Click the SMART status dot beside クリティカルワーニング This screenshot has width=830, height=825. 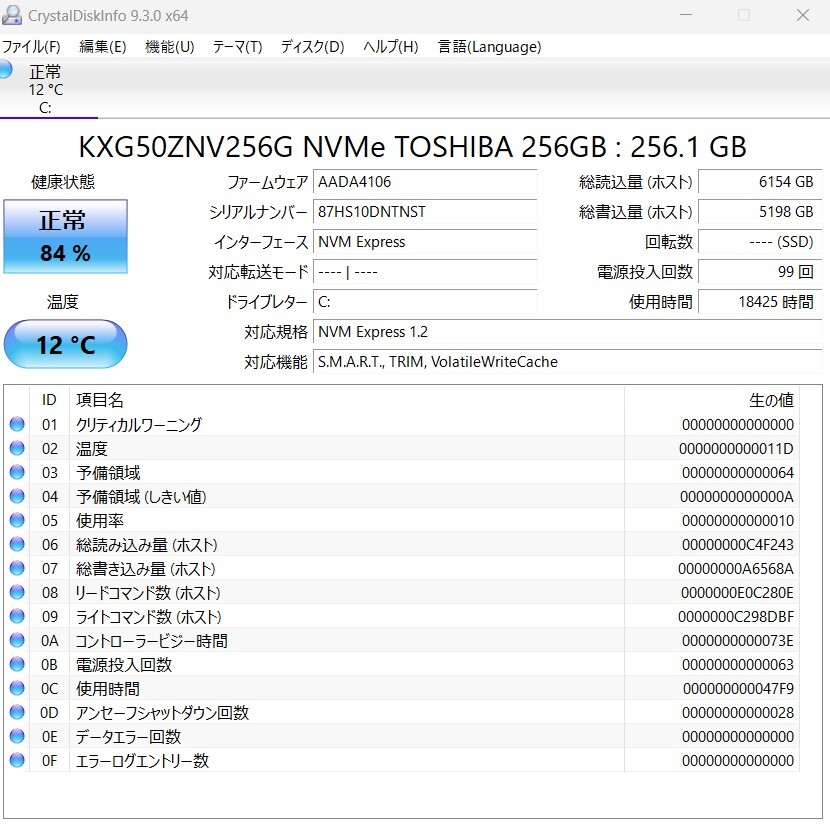17,424
